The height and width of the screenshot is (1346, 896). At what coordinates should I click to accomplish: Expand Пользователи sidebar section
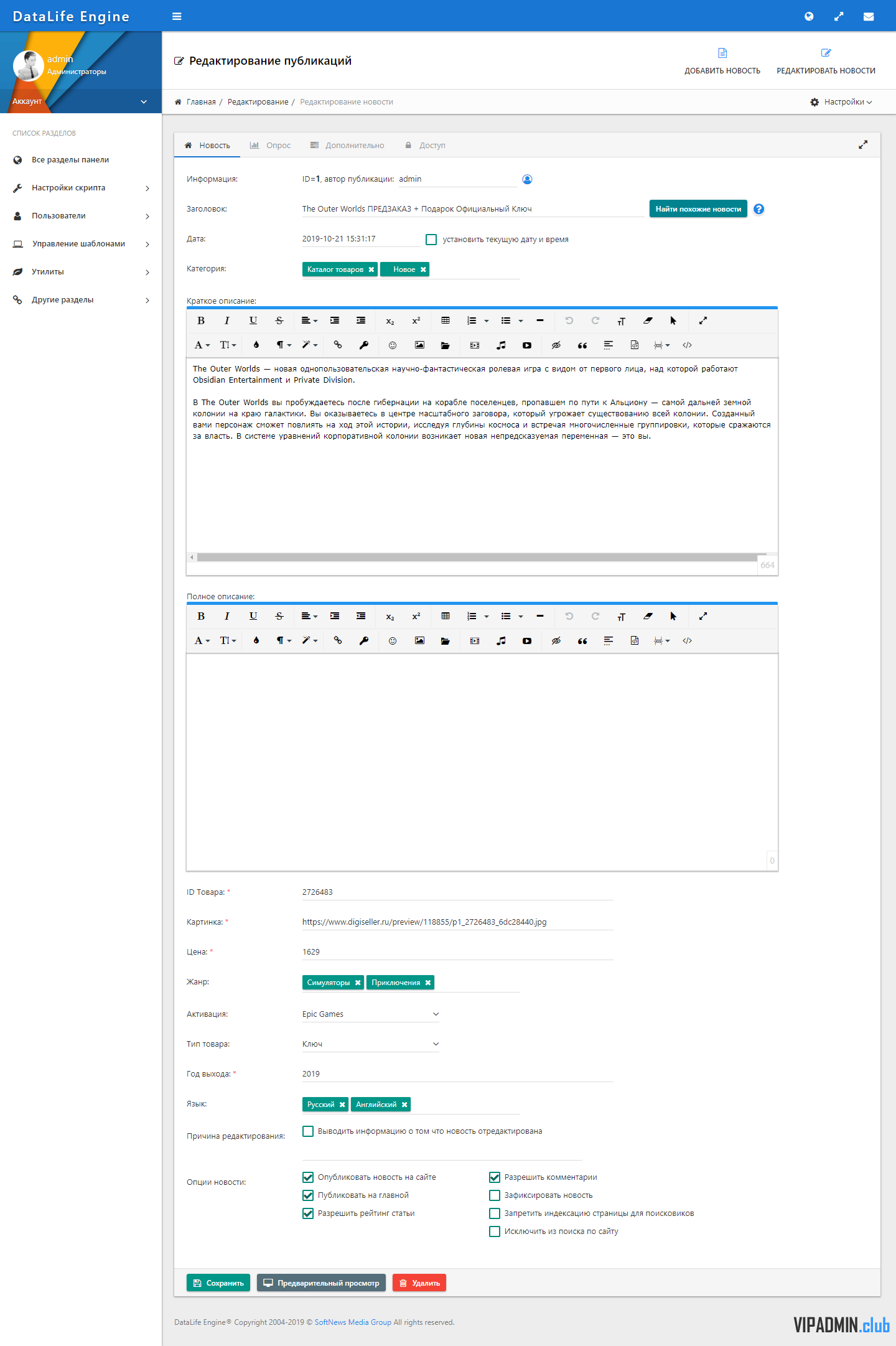(x=81, y=216)
